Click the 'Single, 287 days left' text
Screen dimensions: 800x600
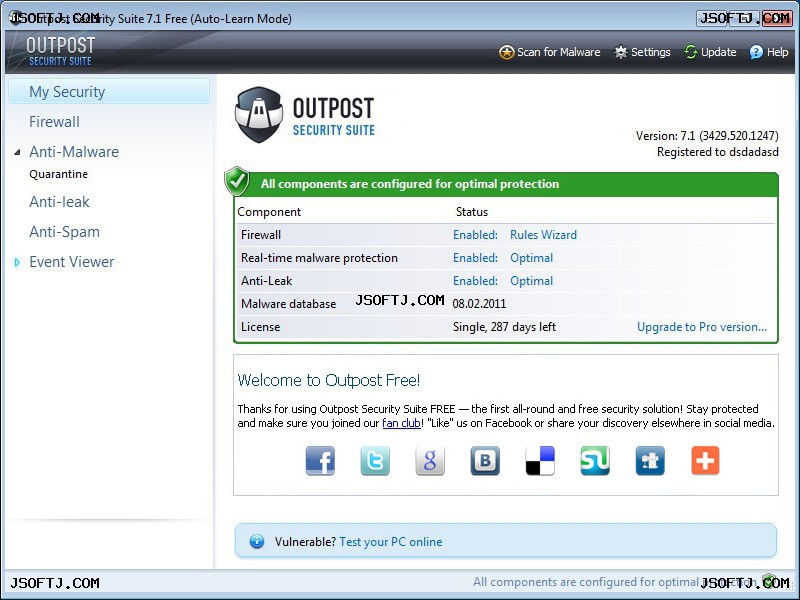click(504, 327)
